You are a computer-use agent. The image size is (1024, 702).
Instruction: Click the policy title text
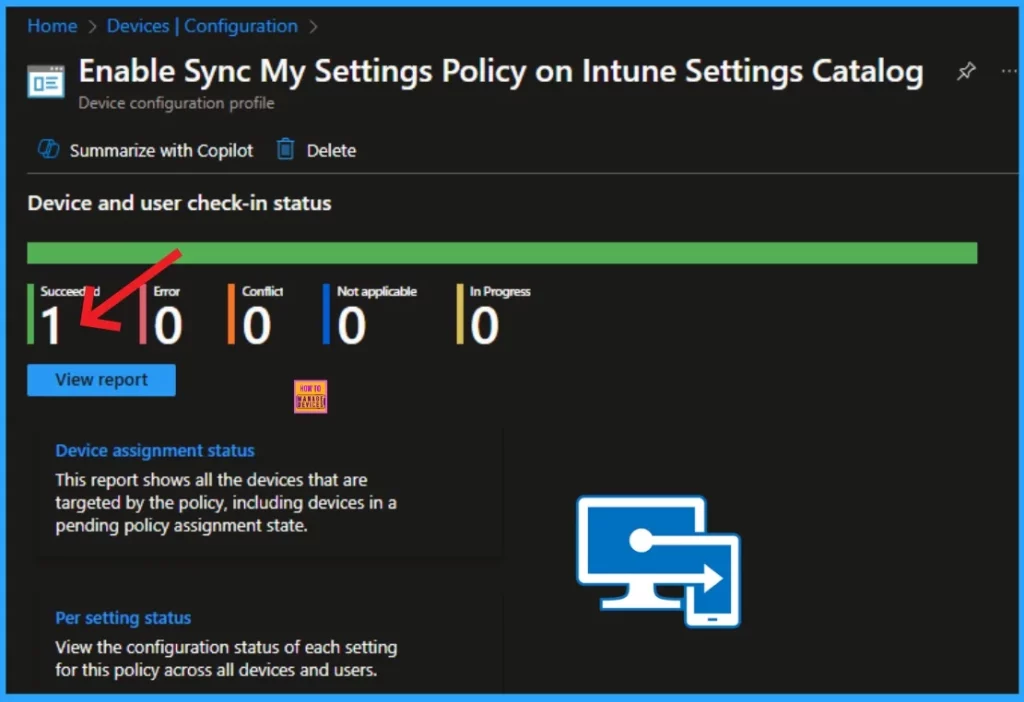[x=501, y=71]
